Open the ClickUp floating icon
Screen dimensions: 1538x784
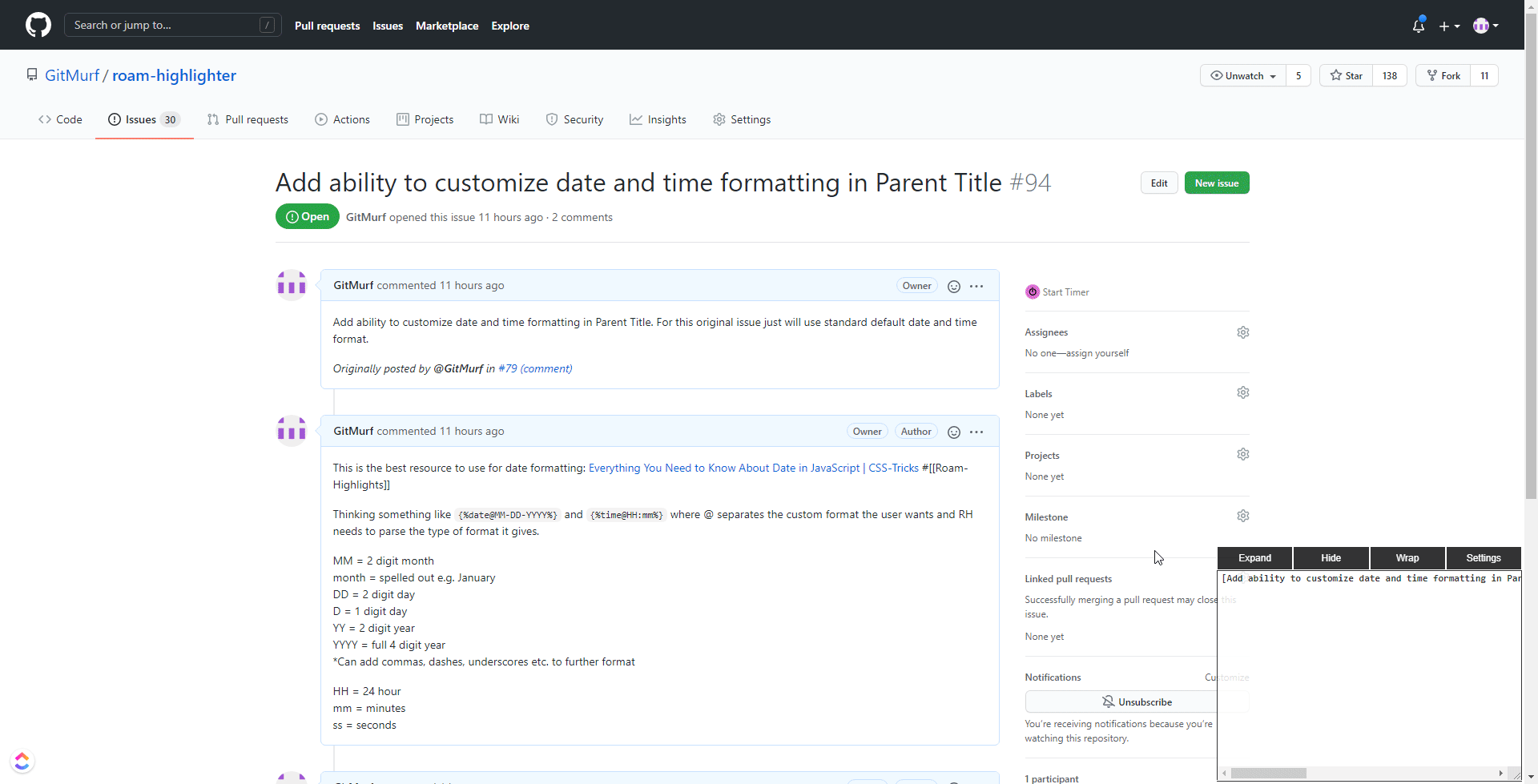tap(22, 761)
